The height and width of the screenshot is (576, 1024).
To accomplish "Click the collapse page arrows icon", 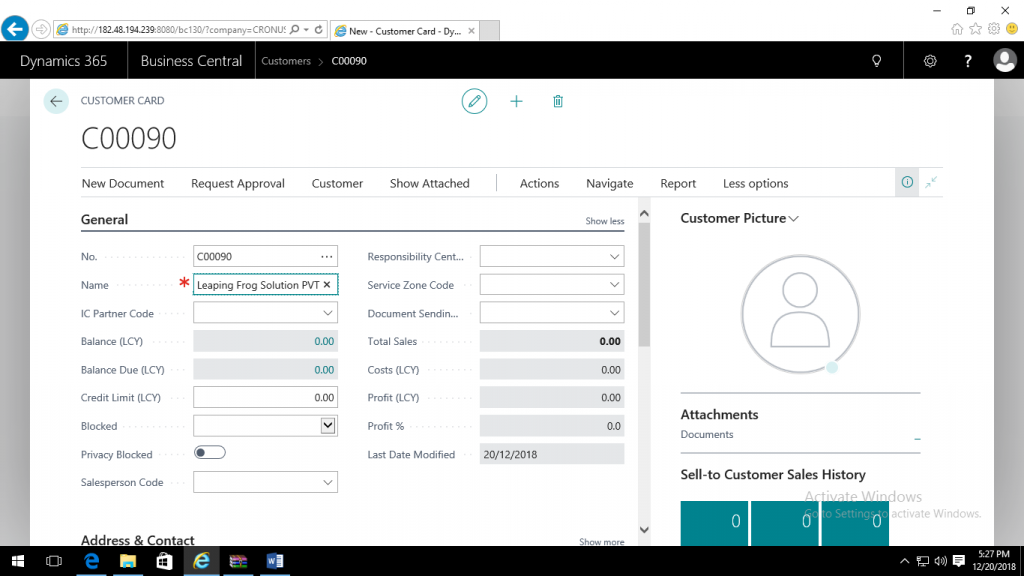I will [x=931, y=183].
